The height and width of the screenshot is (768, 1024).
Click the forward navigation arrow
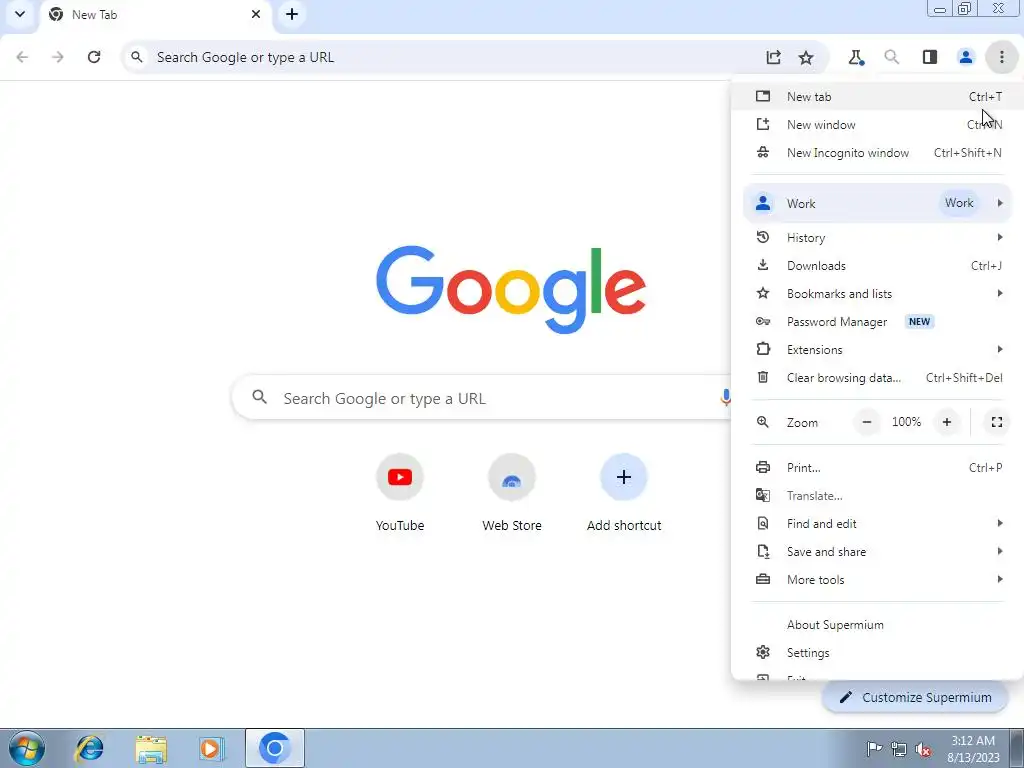(58, 57)
